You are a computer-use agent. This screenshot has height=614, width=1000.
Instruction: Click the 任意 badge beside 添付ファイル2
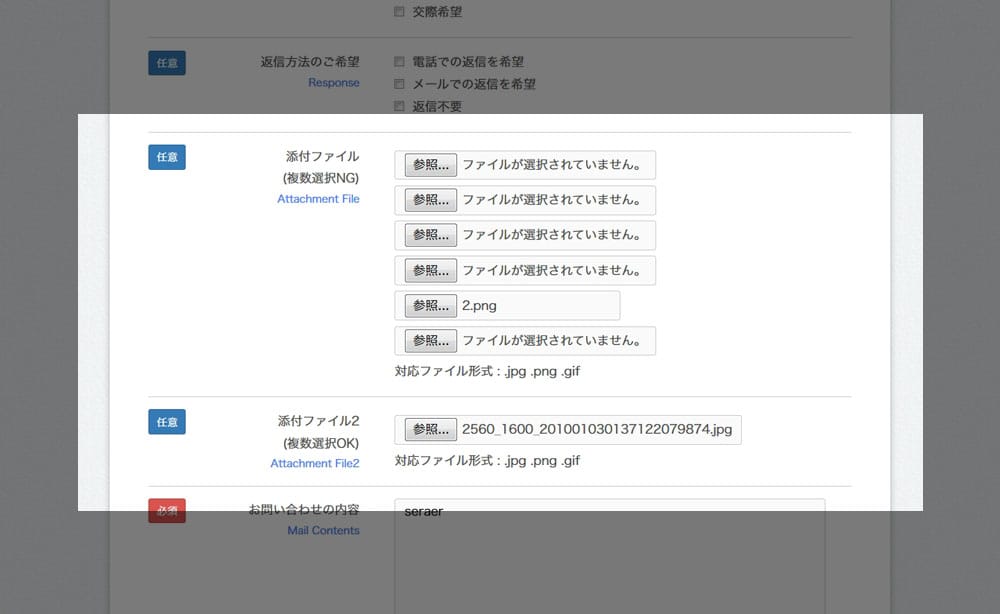pos(167,422)
